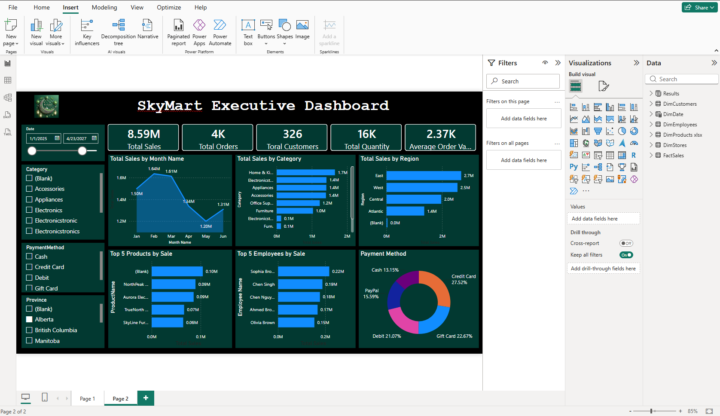Switch to Format visual pane icon
This screenshot has width=720, height=416.
603,86
